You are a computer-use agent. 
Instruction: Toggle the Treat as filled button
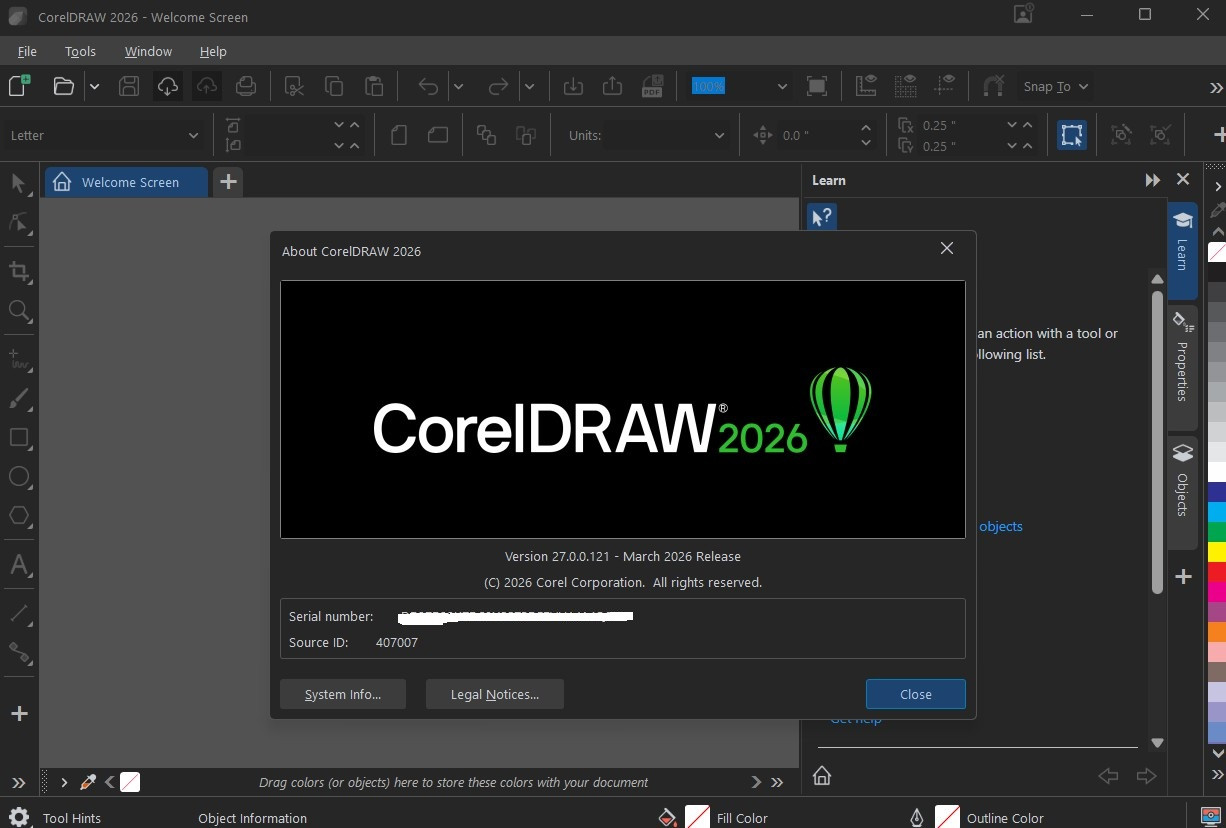(x=1072, y=135)
